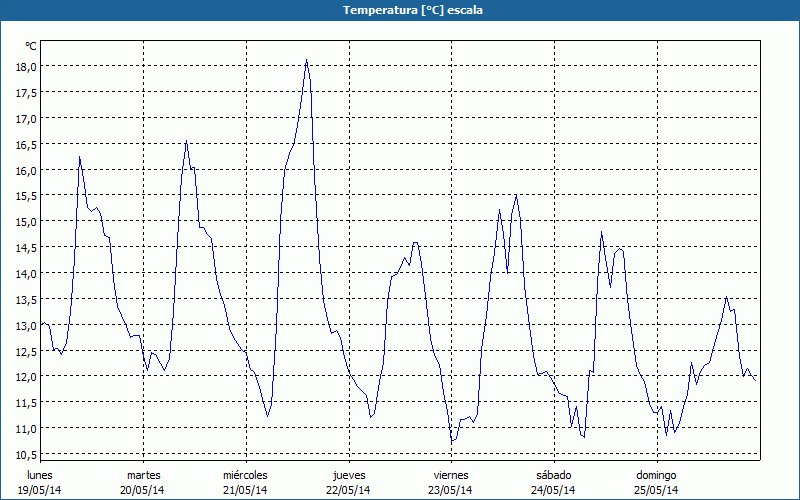Select the 'viernes' day label
Screen dimensions: 800x500
point(451,475)
